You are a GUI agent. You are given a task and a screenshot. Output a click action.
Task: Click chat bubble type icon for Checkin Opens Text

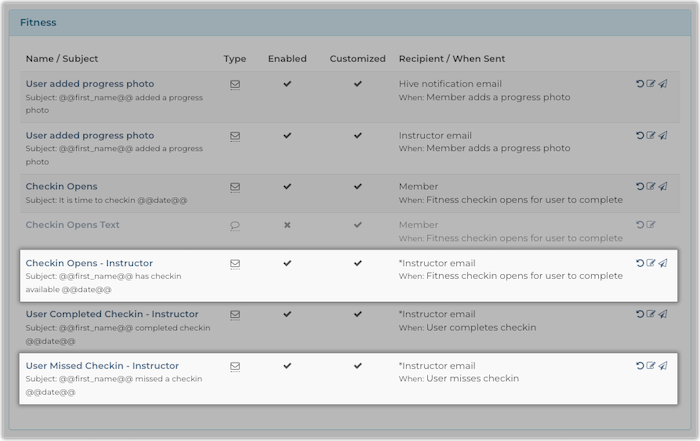click(x=235, y=225)
